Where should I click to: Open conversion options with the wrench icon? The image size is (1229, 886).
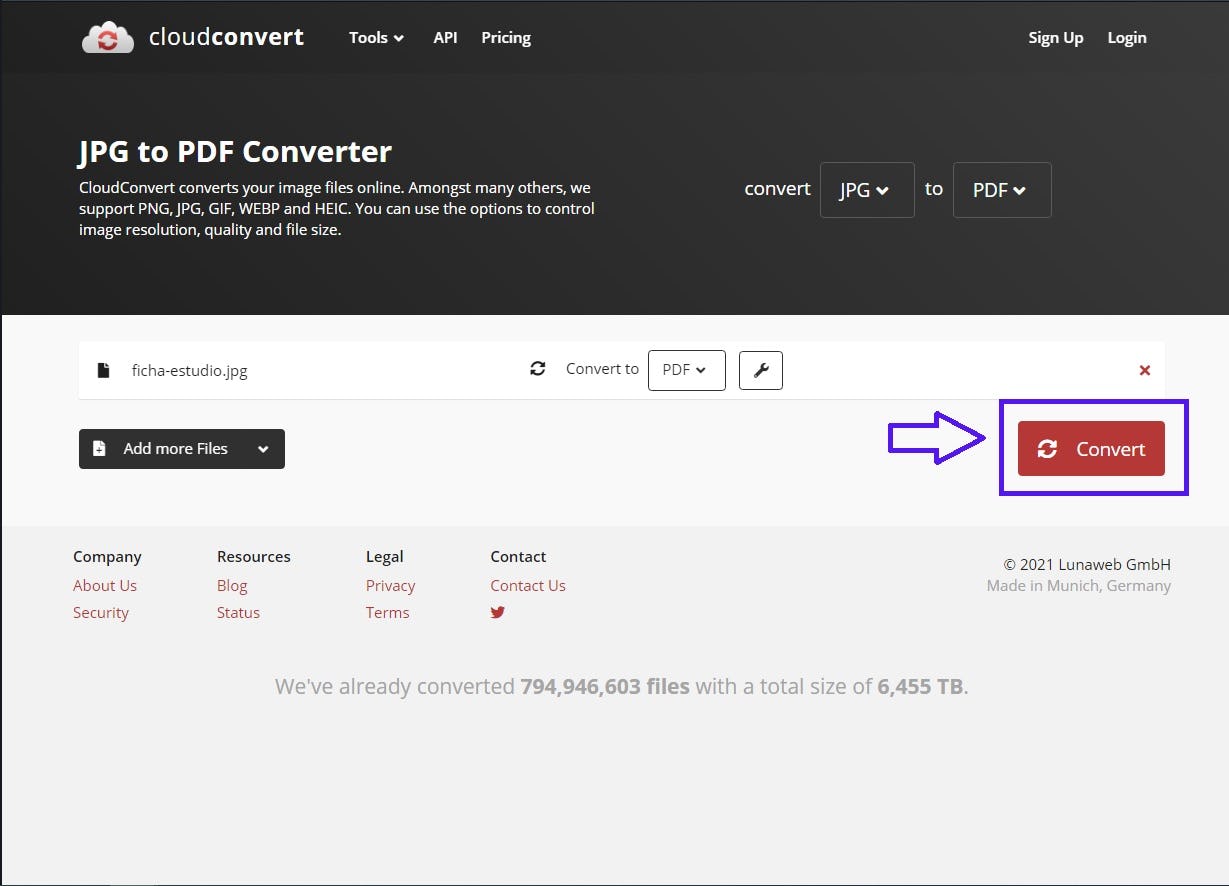[760, 370]
